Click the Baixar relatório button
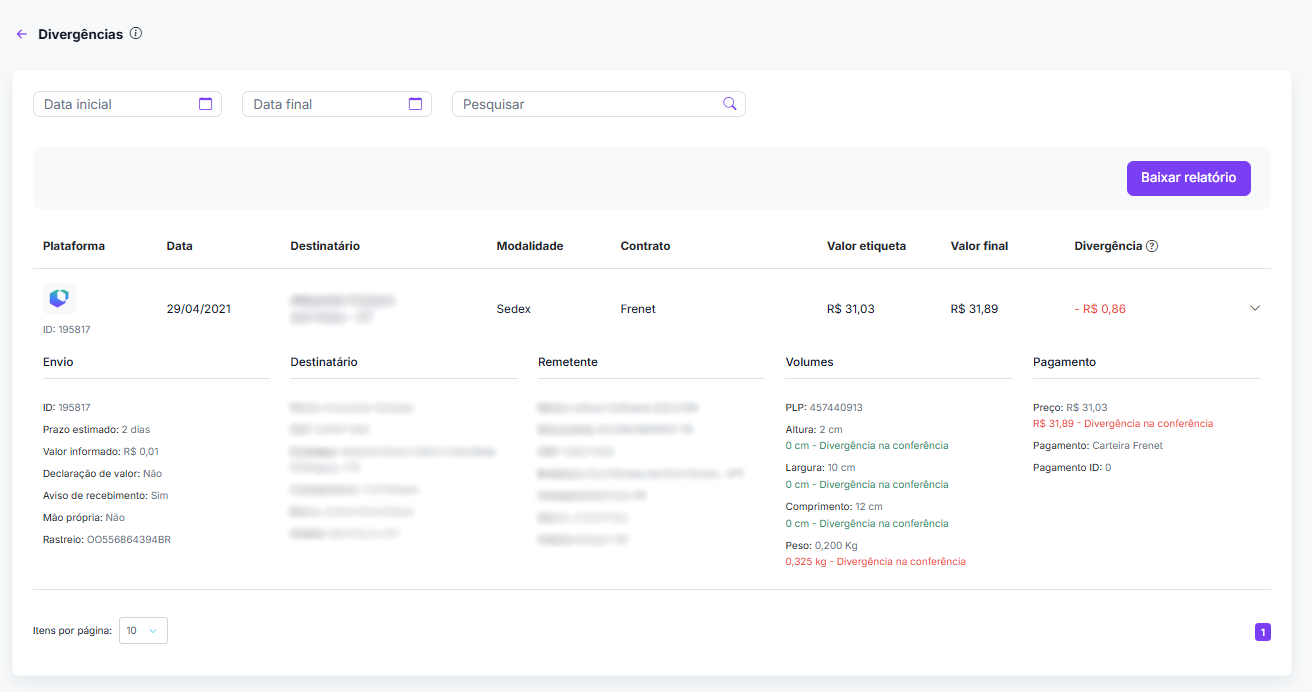Image resolution: width=1312 pixels, height=692 pixels. click(x=1188, y=178)
